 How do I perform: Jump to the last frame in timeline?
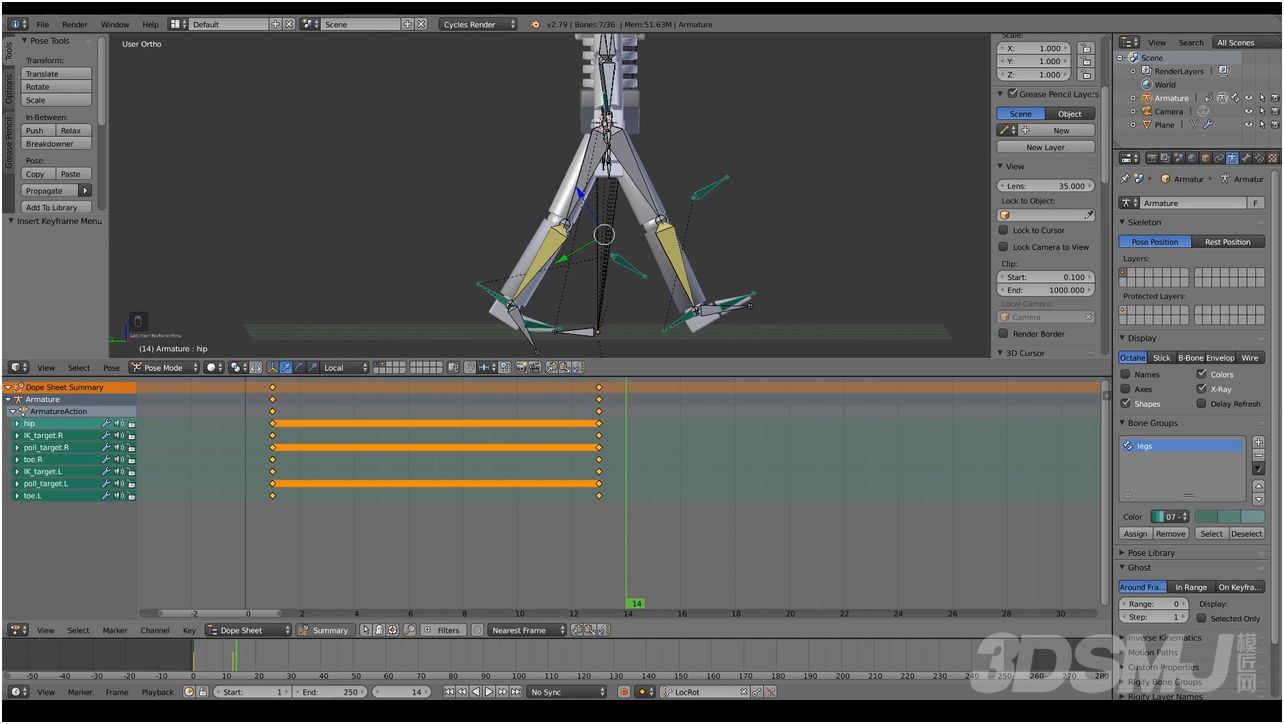coord(516,692)
